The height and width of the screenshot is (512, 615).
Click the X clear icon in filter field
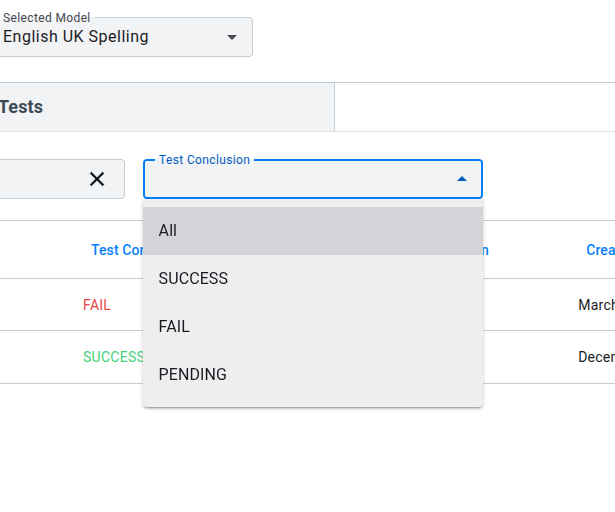(x=97, y=179)
